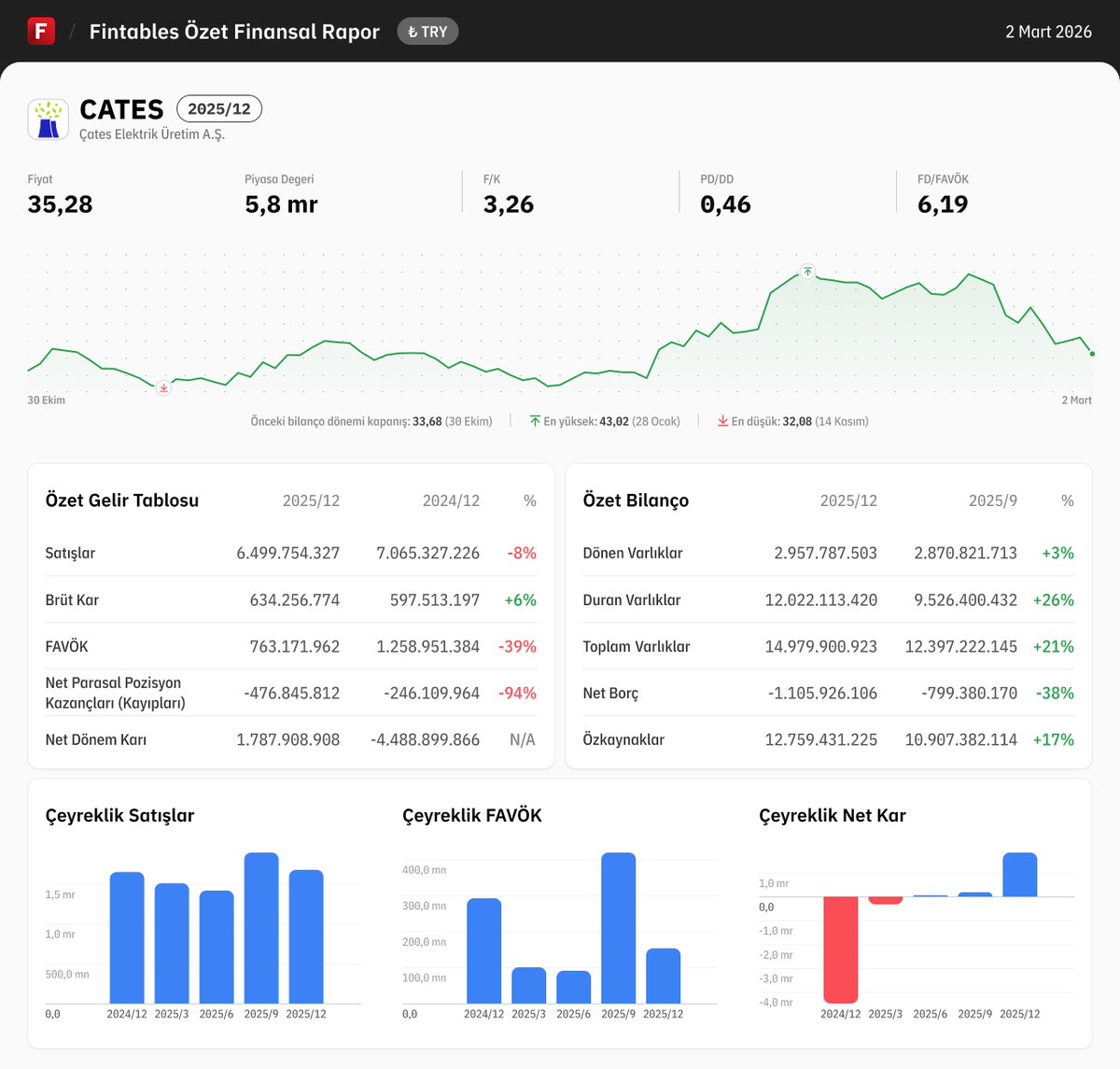This screenshot has height=1069, width=1120.
Task: Click the 2025/9 bar in Çeyreklik Satışlar
Action: [x=261, y=928]
